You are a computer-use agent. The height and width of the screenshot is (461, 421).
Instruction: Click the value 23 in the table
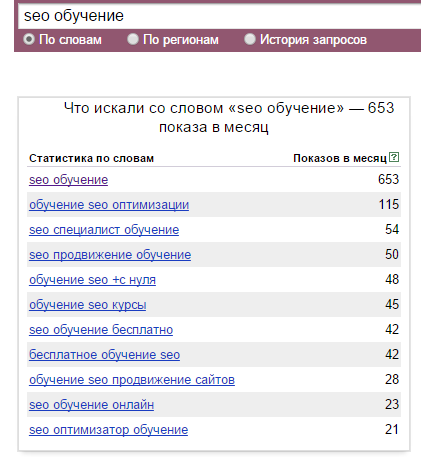tap(392, 404)
